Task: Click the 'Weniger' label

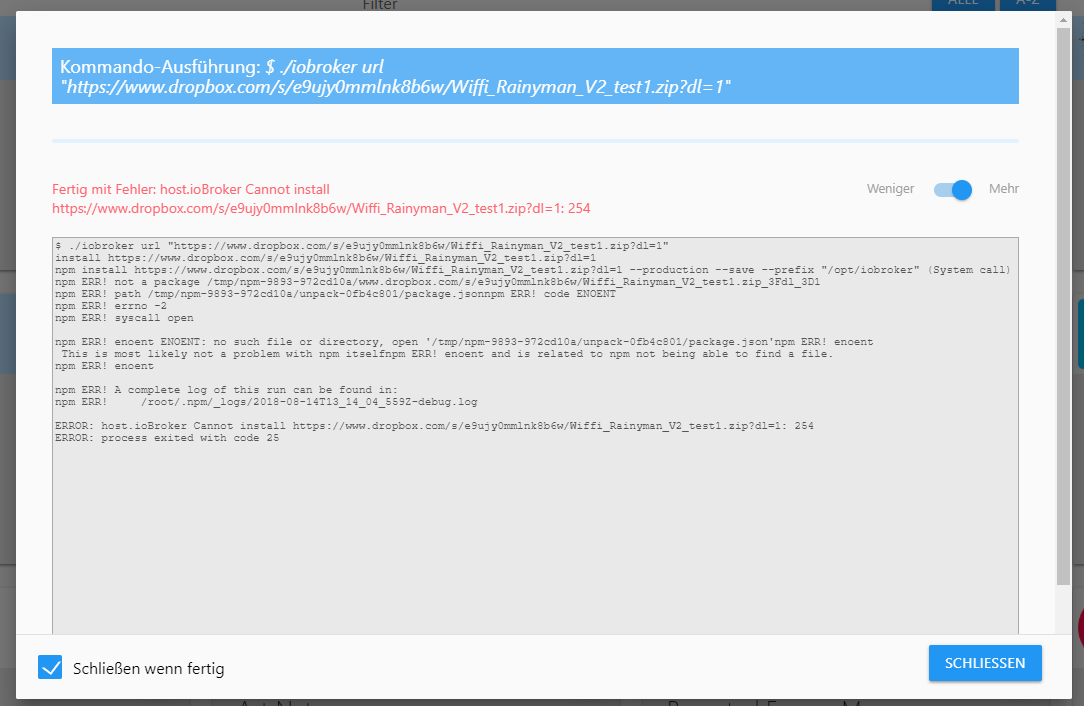Action: pos(890,189)
